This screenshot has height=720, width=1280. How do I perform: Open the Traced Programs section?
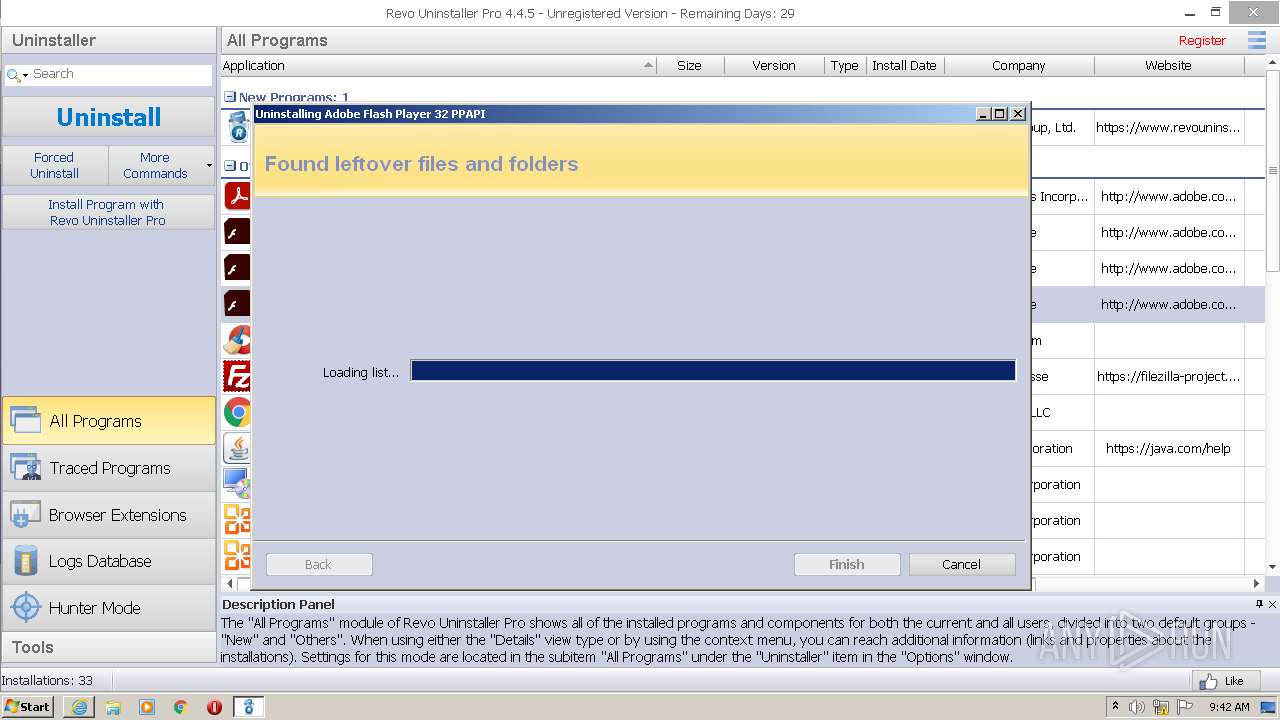tap(108, 468)
